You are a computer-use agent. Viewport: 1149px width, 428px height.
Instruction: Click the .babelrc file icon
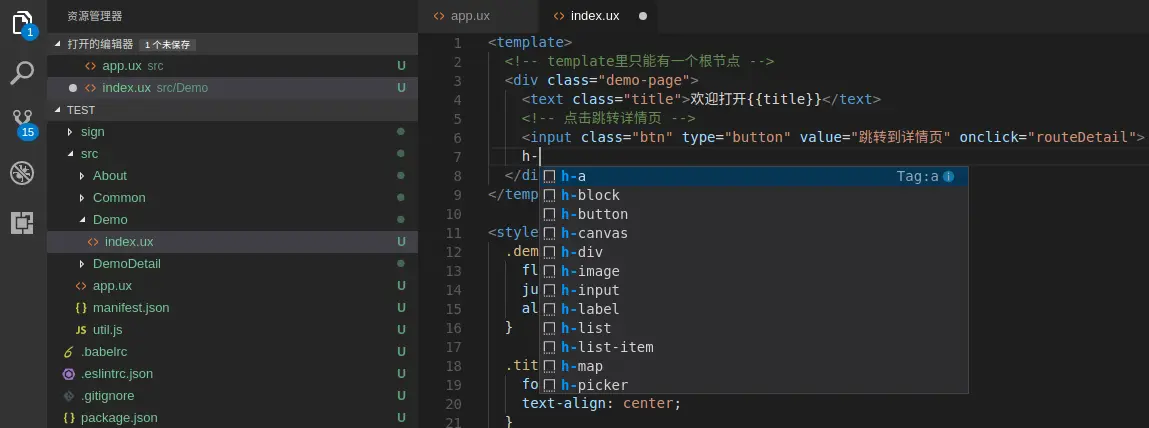tap(69, 352)
